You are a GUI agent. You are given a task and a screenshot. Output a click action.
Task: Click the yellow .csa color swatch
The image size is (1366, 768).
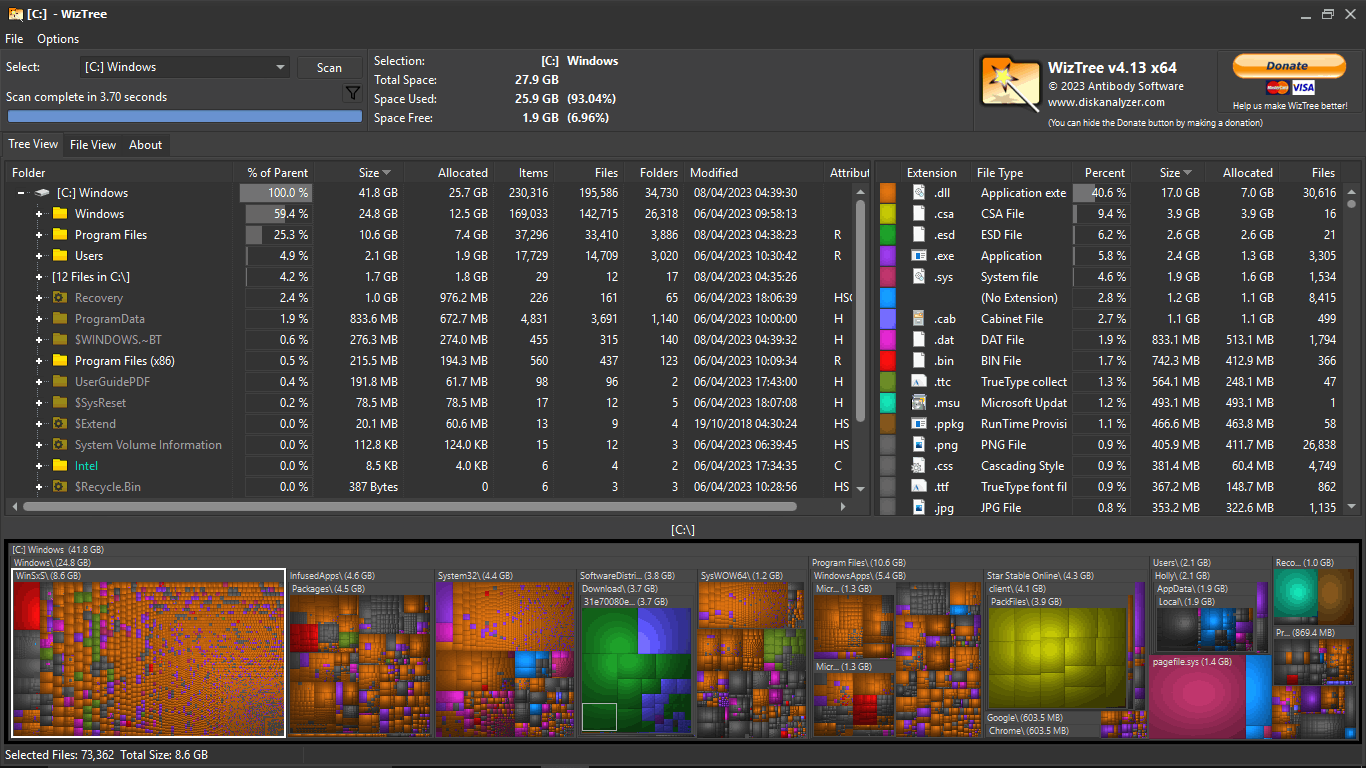pos(887,214)
